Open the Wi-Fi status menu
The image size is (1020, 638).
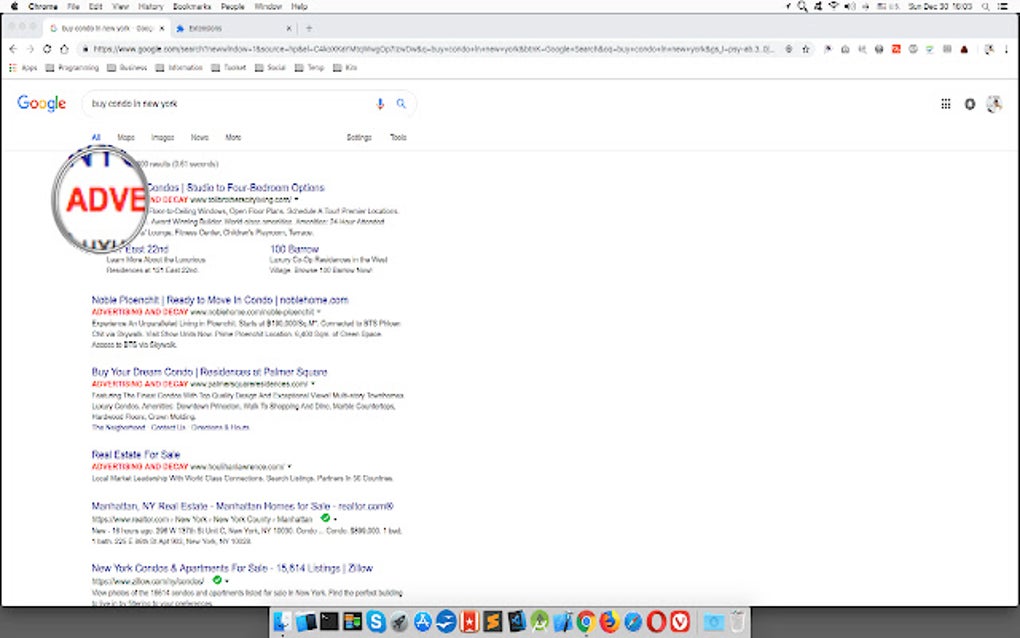833,7
